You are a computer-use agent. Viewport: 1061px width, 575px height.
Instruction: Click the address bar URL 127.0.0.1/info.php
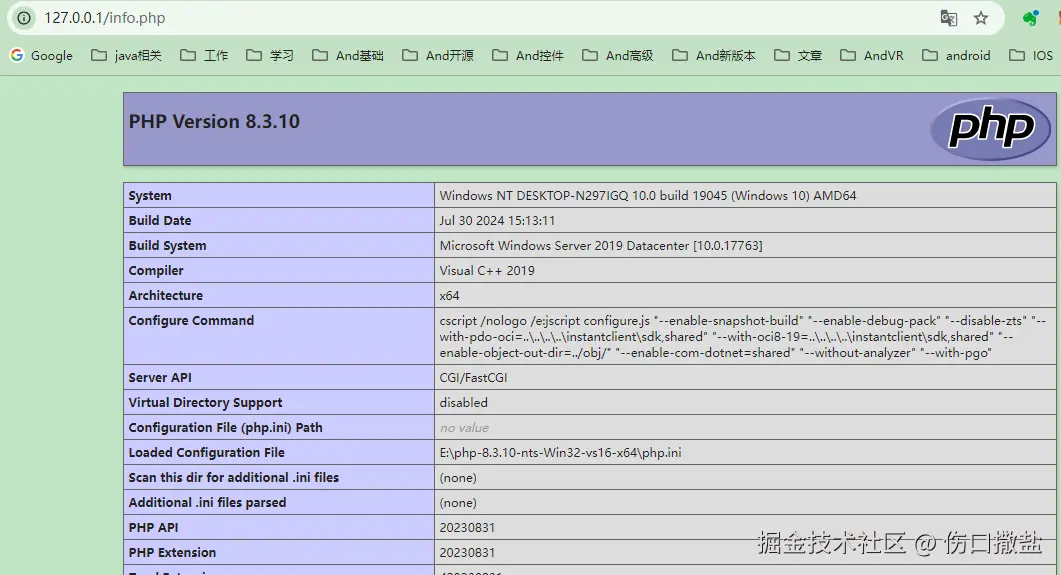105,18
